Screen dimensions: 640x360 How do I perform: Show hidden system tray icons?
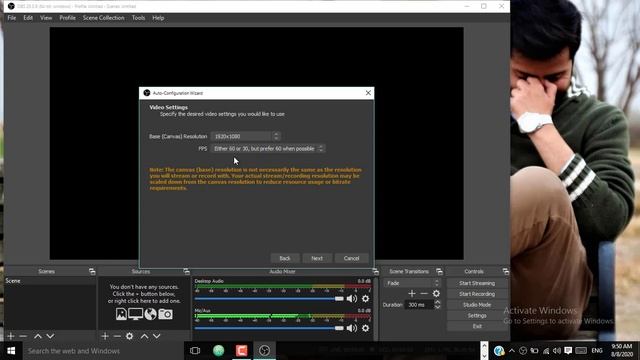point(512,351)
